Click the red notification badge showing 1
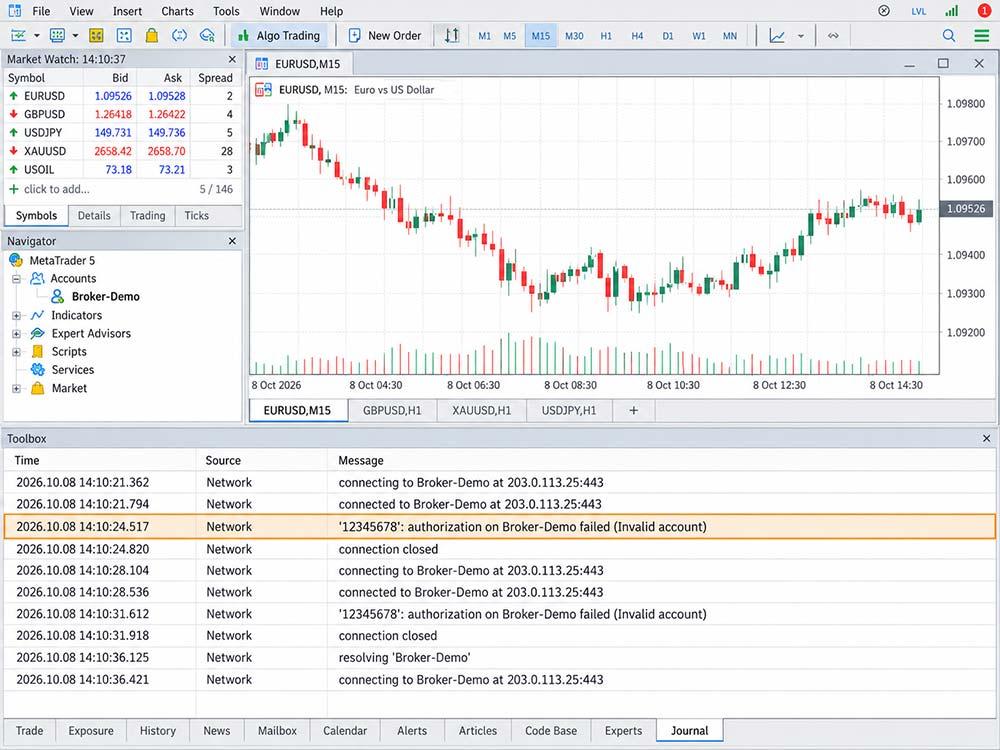 click(985, 11)
